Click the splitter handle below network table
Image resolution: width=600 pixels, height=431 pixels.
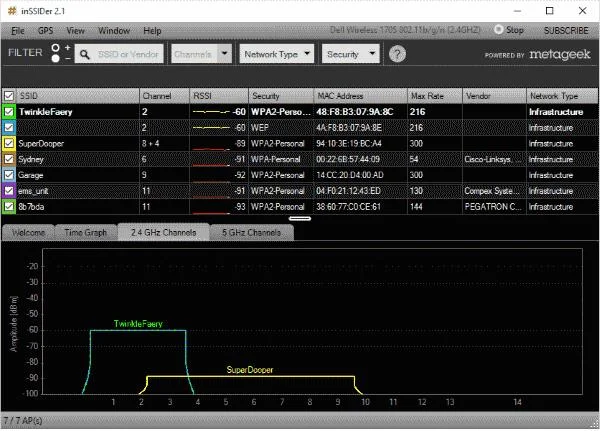[x=300, y=219]
